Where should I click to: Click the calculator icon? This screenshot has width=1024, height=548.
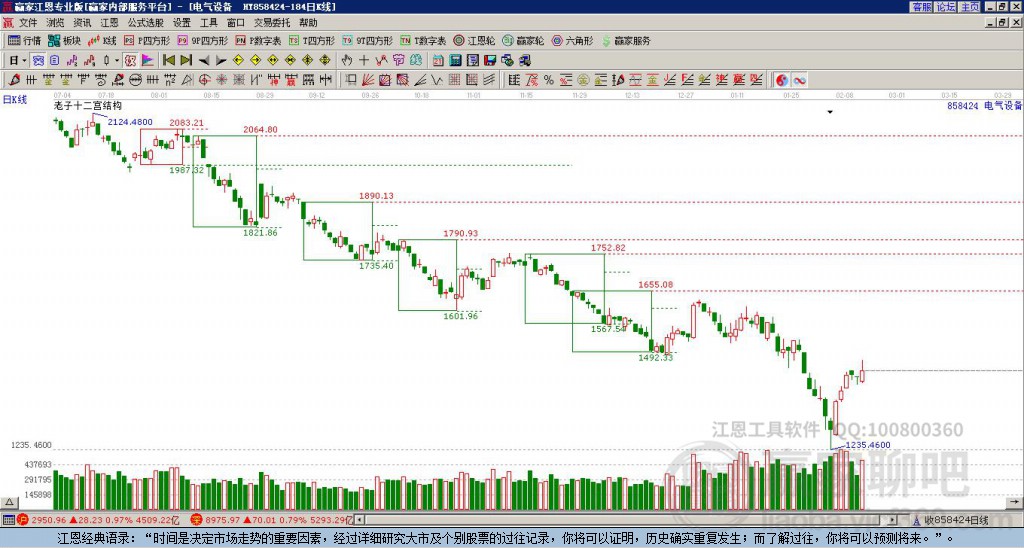pyautogui.click(x=455, y=61)
